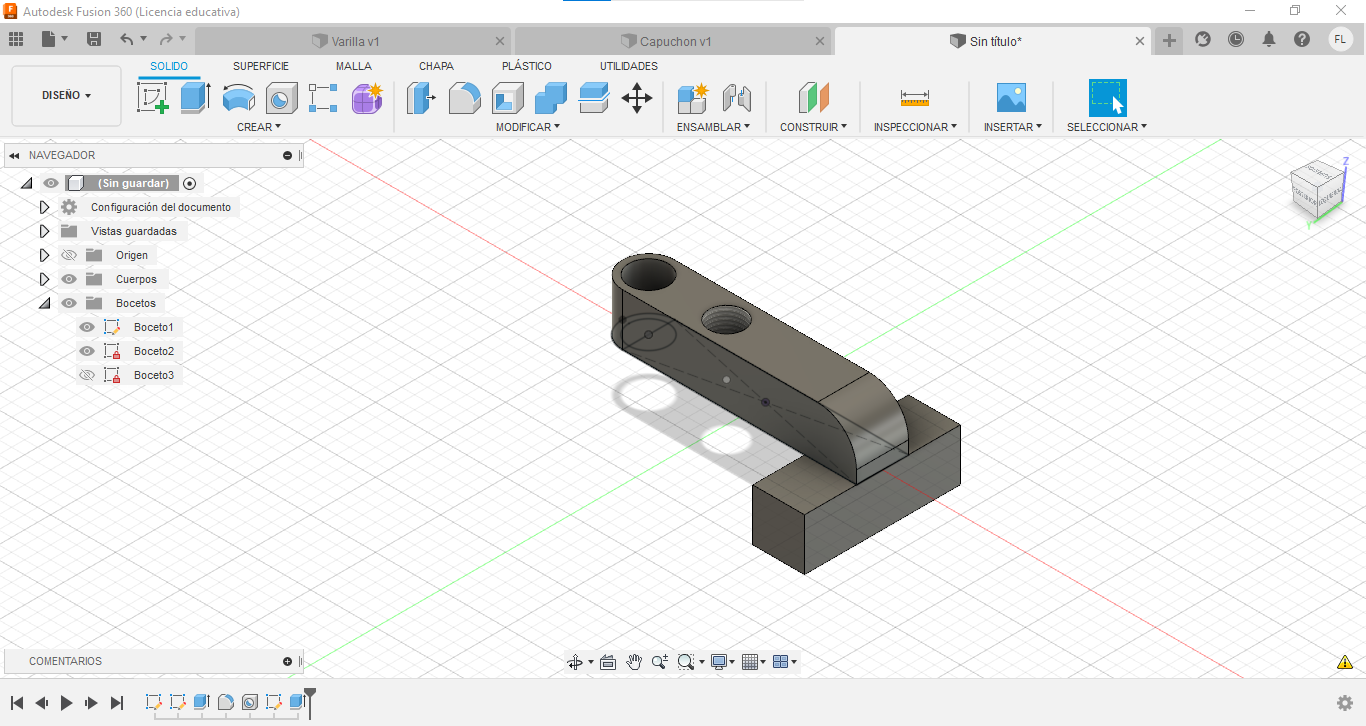Open the timeline settings gear

pos(1345,703)
